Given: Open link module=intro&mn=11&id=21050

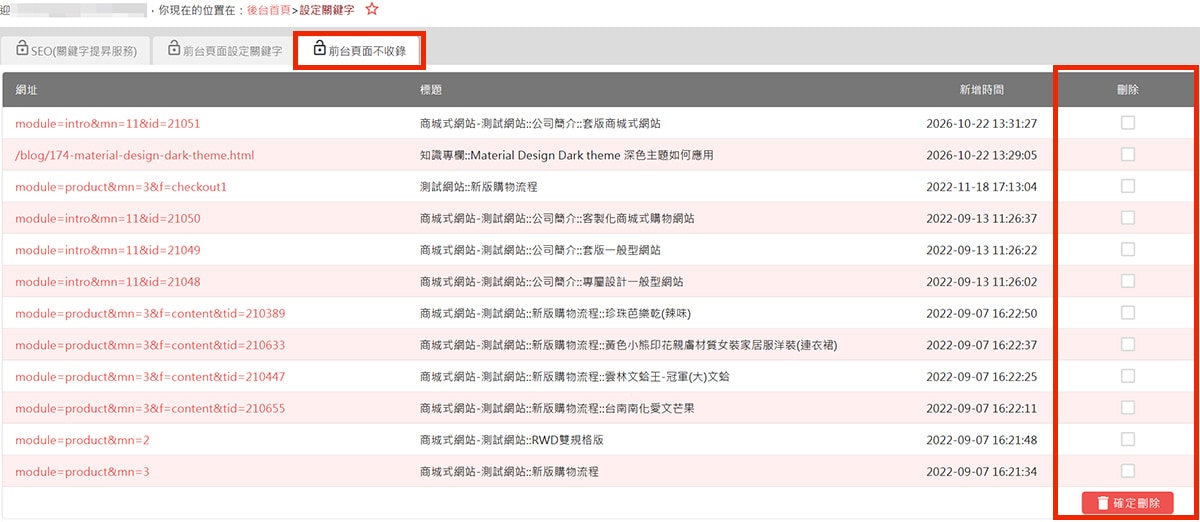Looking at the screenshot, I should [108, 219].
